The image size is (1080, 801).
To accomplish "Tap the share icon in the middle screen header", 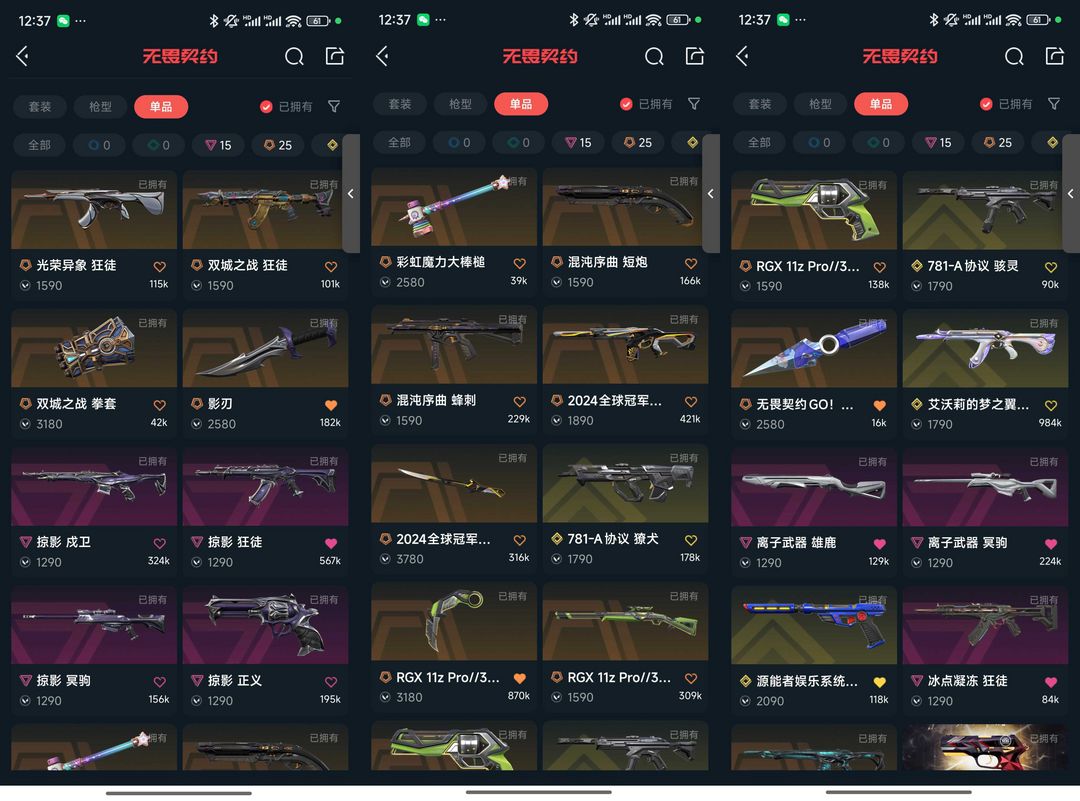I will [x=694, y=56].
